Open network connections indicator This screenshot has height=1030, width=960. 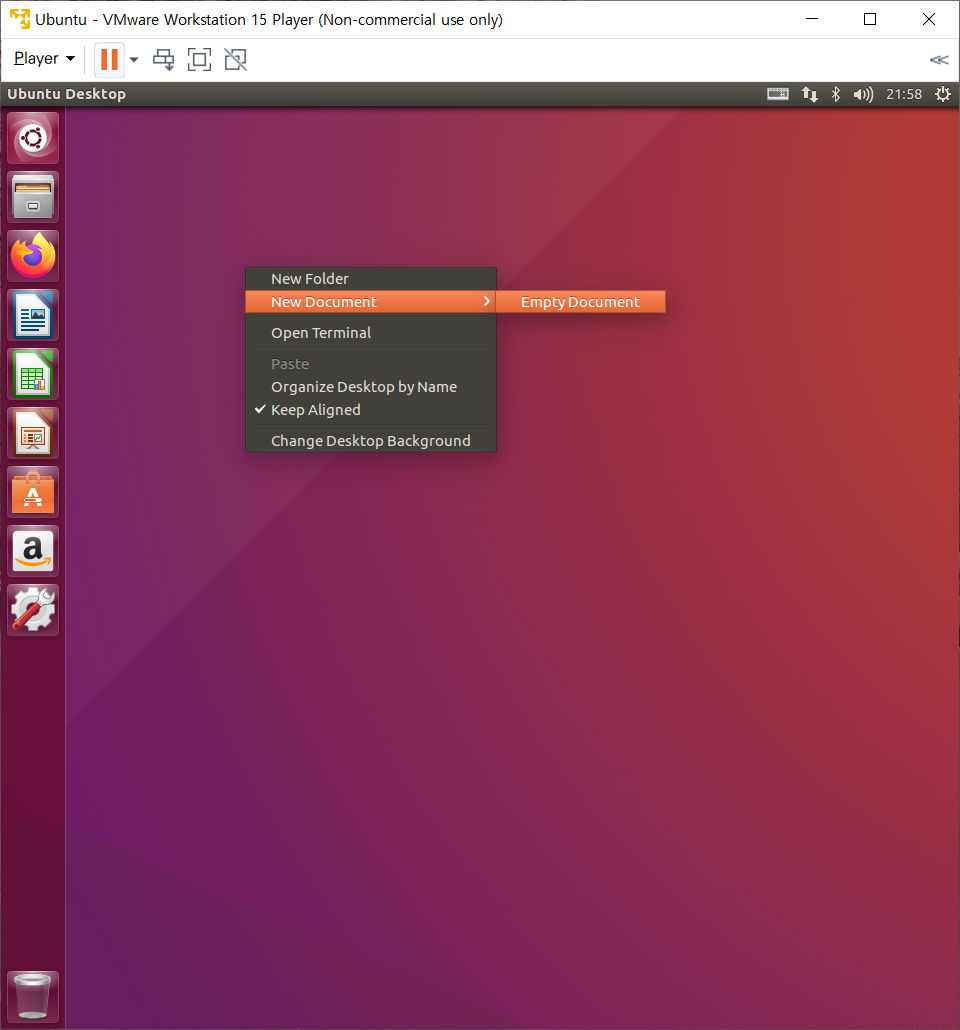click(810, 94)
